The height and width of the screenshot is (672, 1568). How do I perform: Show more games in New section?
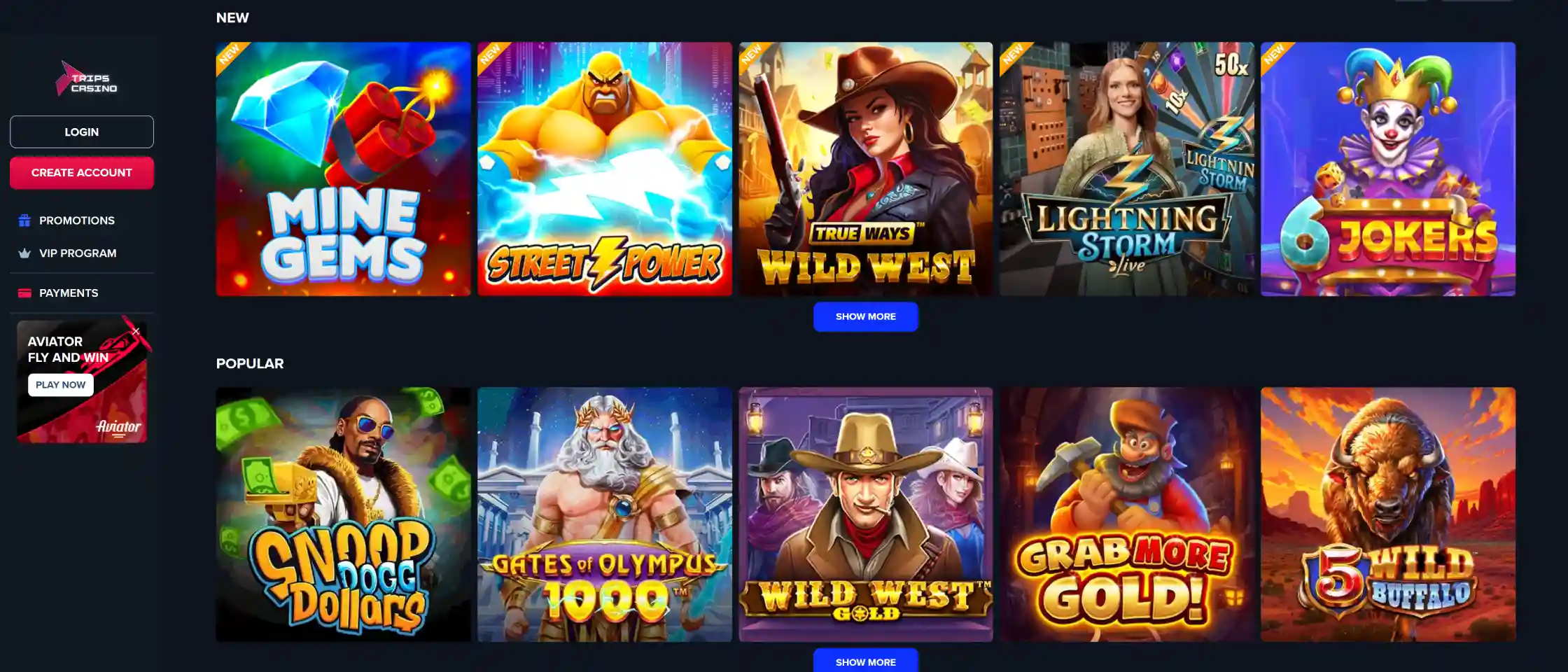[x=865, y=316]
